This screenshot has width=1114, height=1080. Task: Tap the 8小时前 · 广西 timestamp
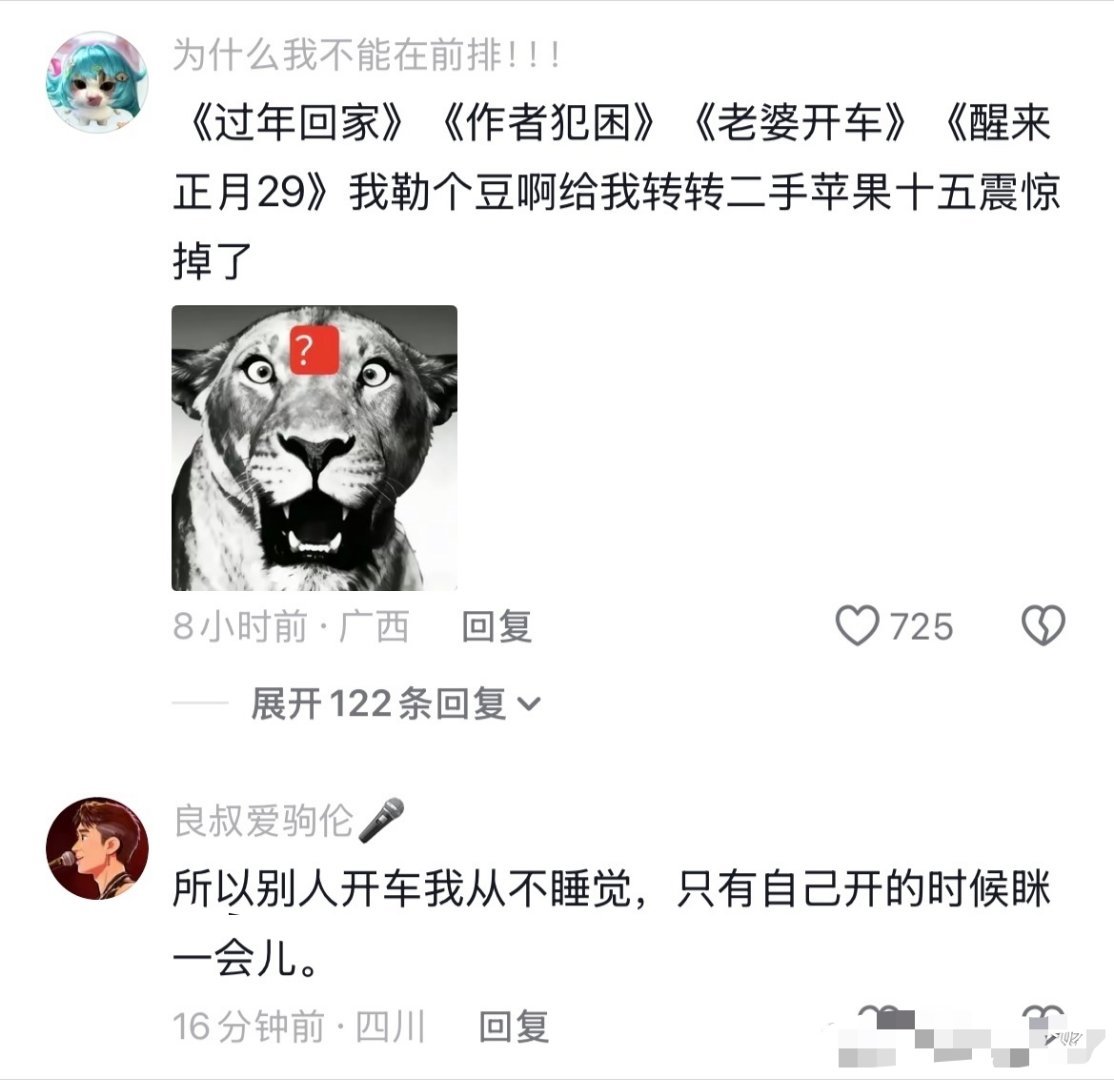coord(291,627)
